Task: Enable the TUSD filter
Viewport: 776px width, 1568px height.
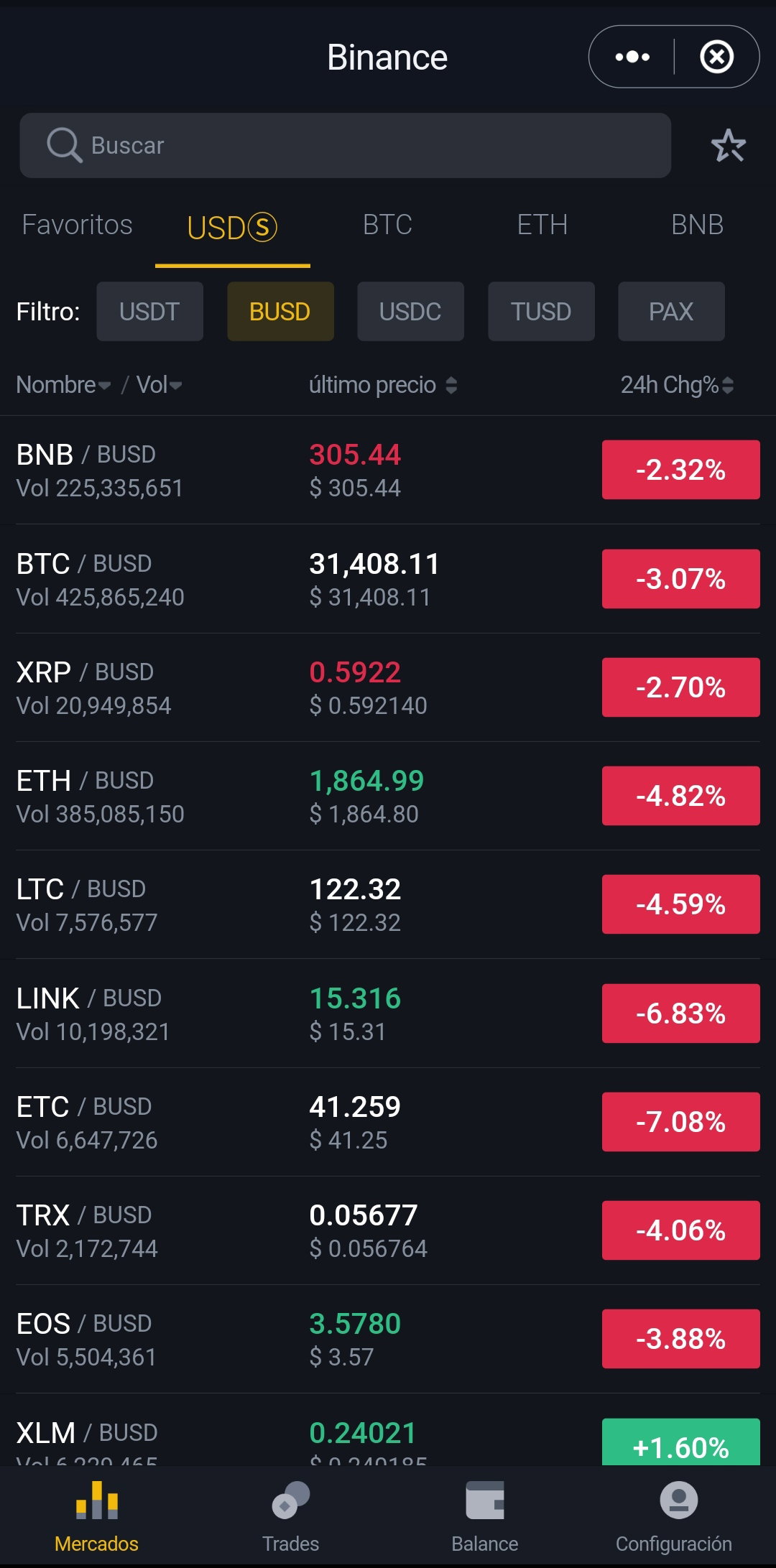Action: pos(541,311)
